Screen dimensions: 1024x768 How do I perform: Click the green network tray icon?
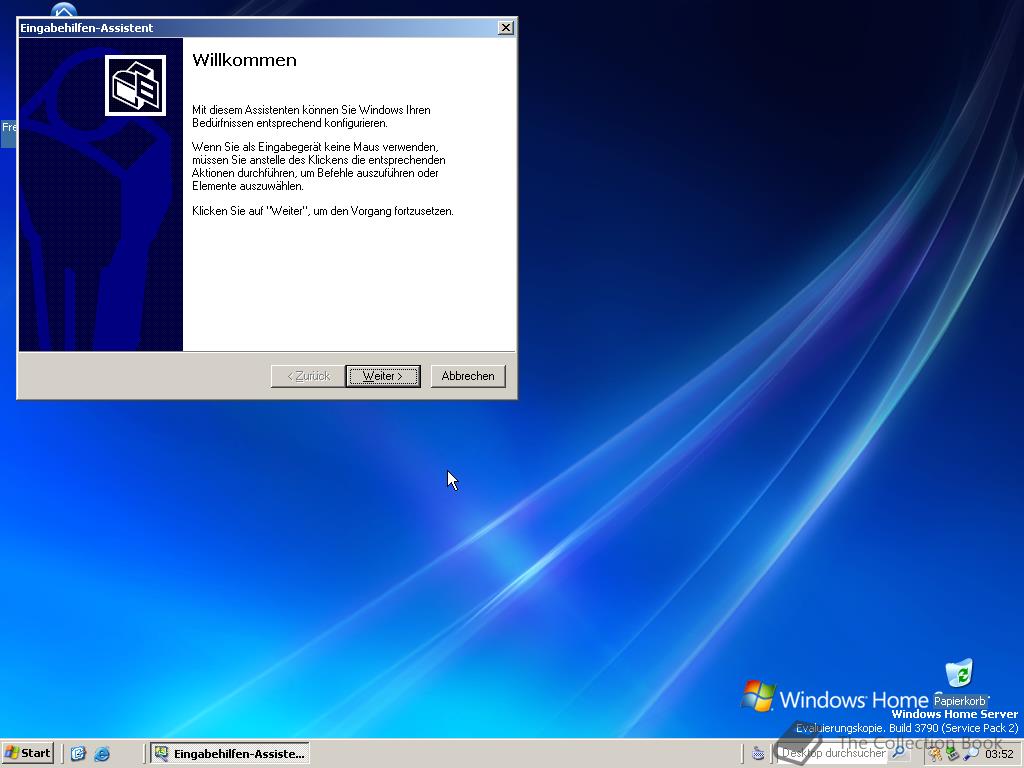(953, 754)
